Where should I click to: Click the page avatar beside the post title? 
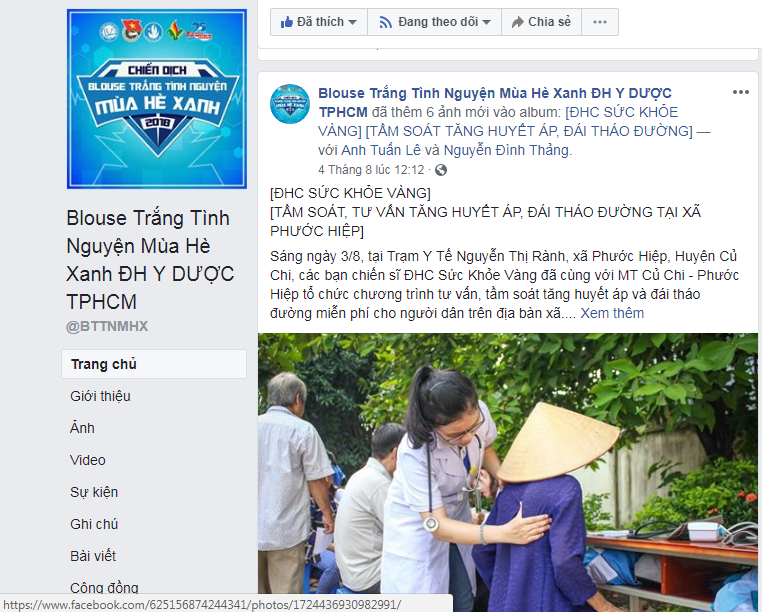pos(290,104)
